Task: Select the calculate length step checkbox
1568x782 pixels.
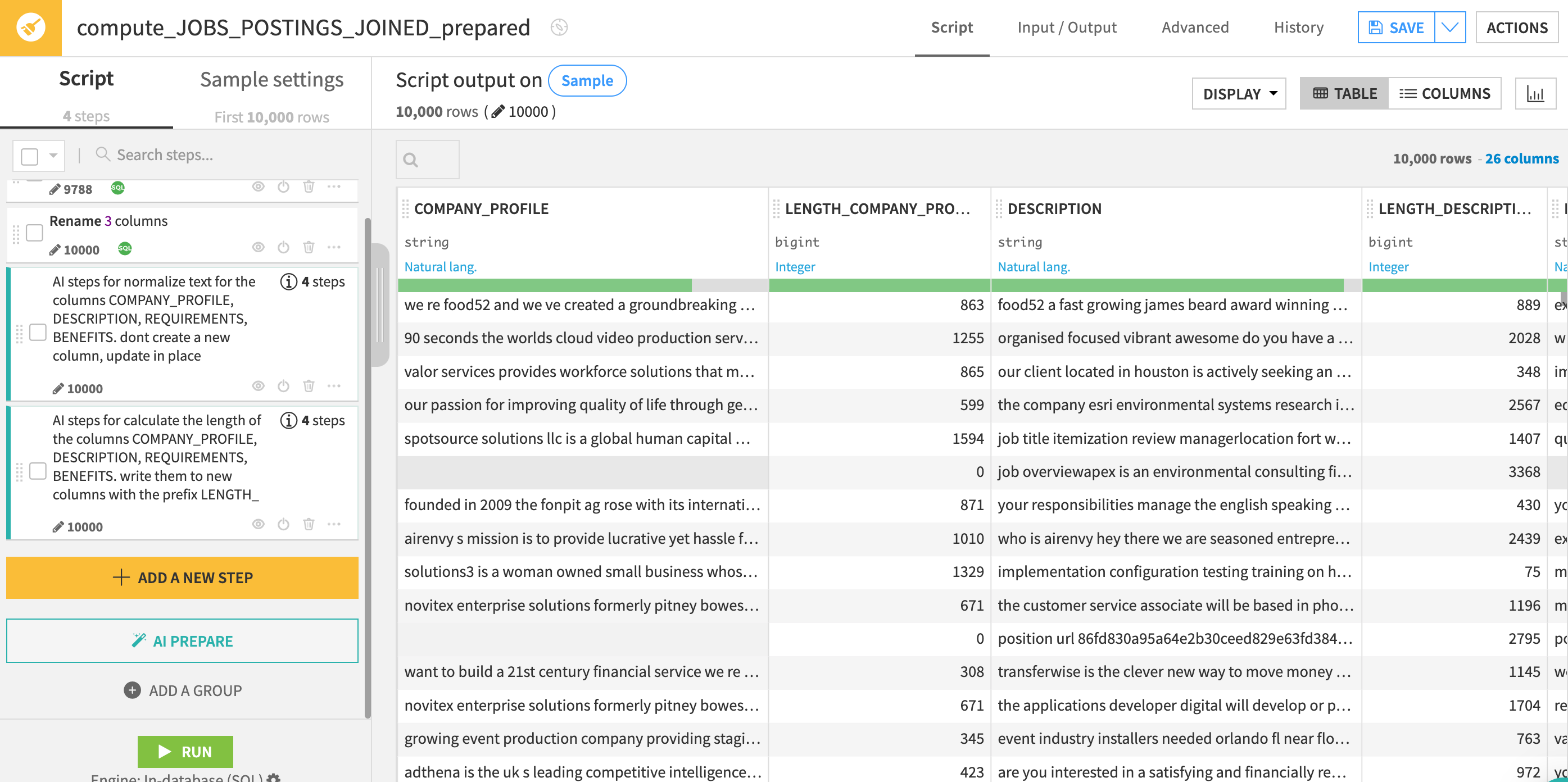Action: click(x=38, y=471)
